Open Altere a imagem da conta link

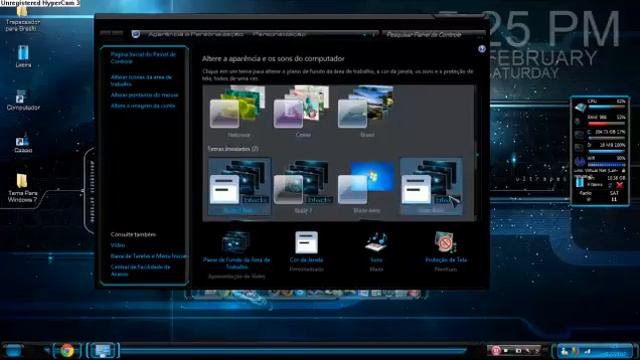(142, 106)
